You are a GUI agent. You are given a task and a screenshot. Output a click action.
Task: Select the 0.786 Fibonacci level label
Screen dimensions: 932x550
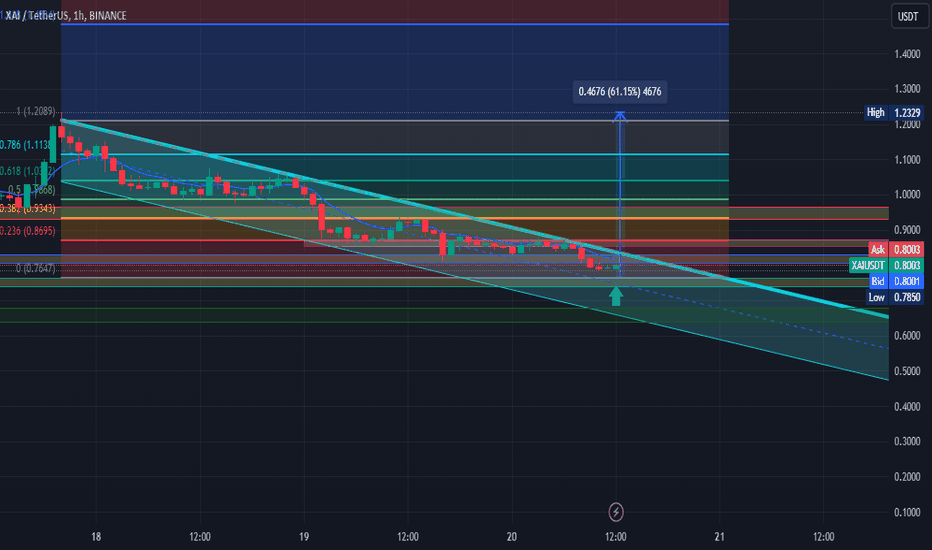click(26, 144)
